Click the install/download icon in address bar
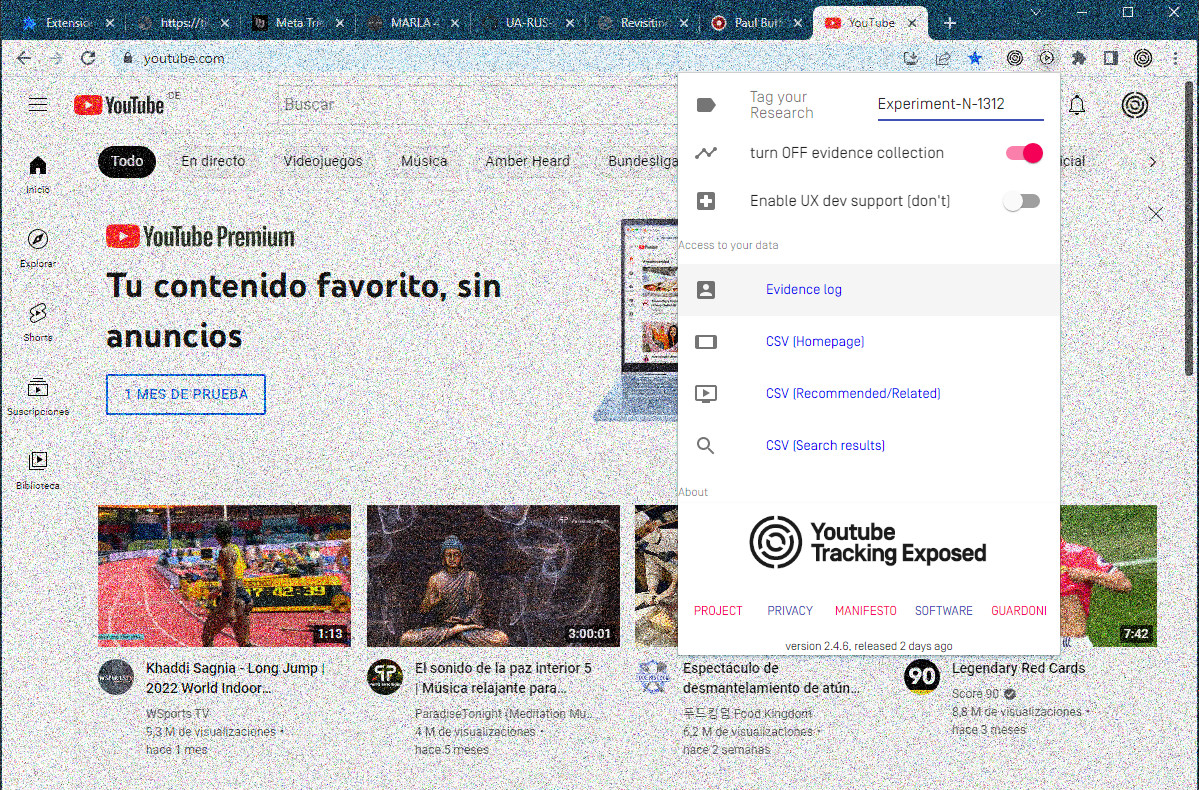 [911, 58]
